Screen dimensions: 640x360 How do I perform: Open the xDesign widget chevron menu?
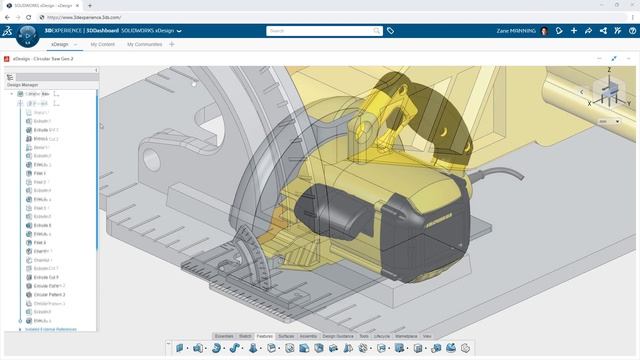[x=629, y=59]
